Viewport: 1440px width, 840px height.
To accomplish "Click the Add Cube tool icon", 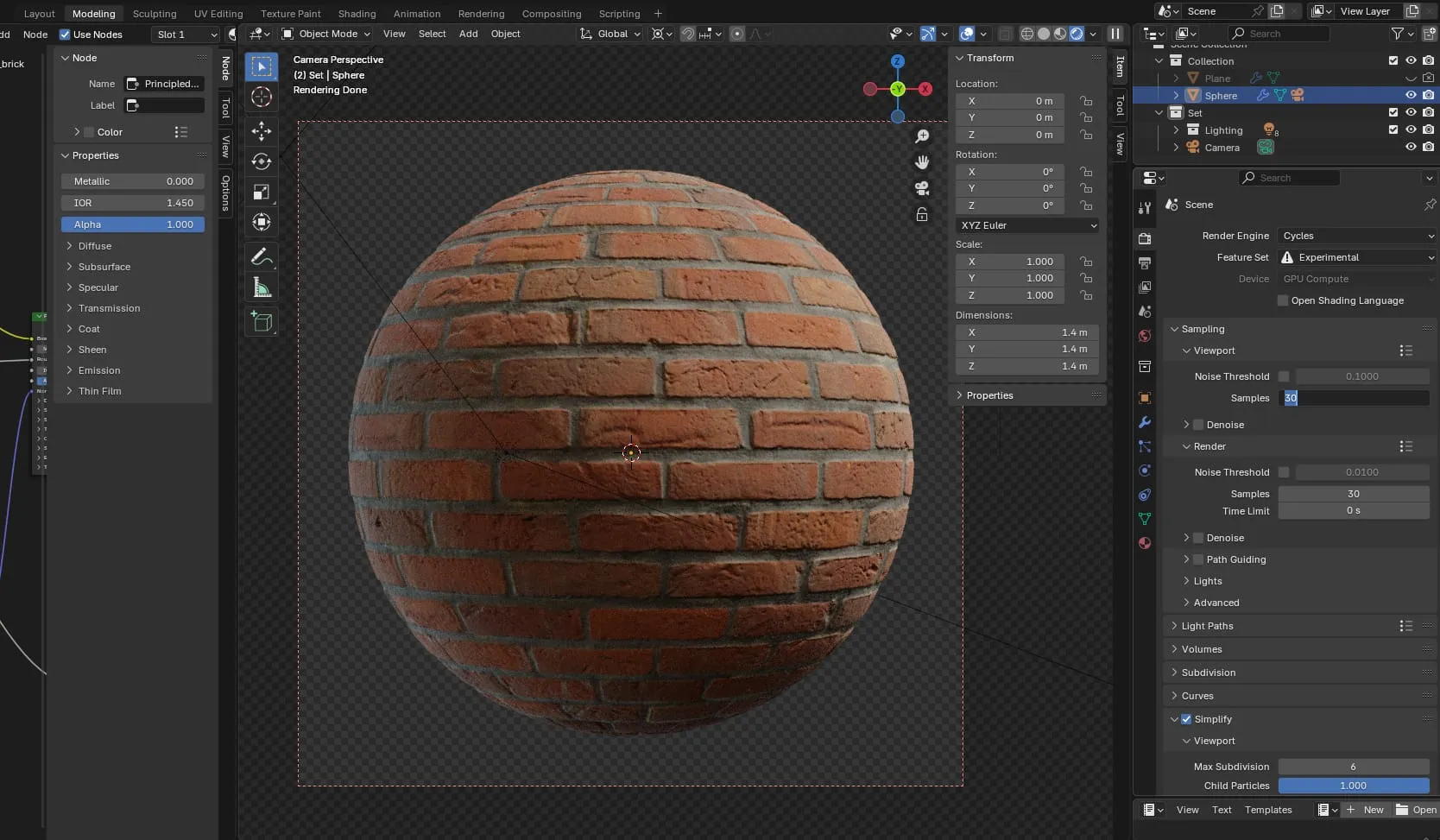I will [x=262, y=322].
